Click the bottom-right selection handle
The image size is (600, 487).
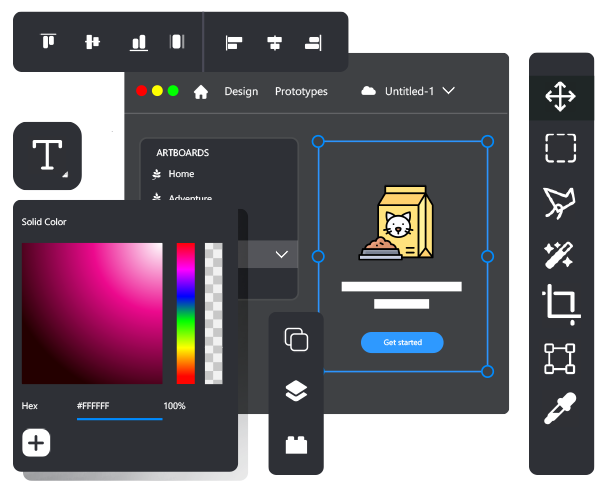tap(488, 371)
